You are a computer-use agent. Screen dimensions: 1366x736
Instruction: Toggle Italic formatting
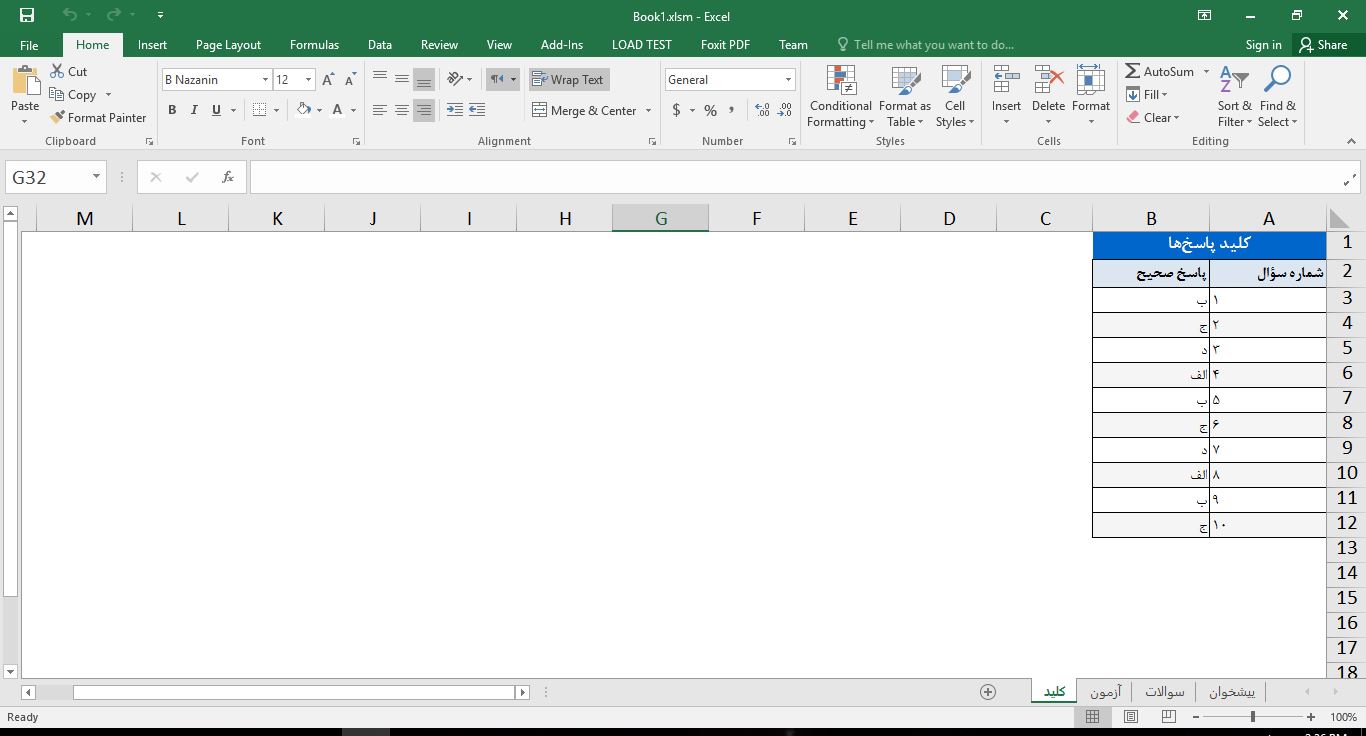(194, 110)
